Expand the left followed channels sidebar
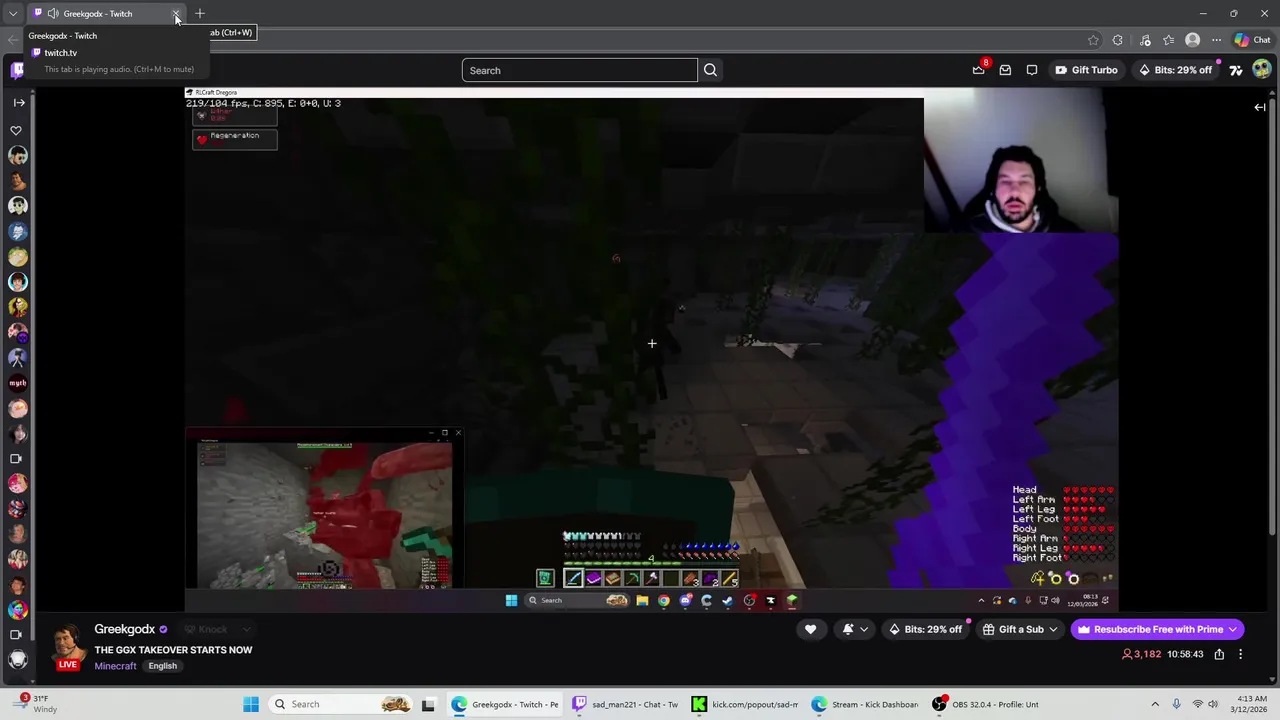 [x=18, y=102]
